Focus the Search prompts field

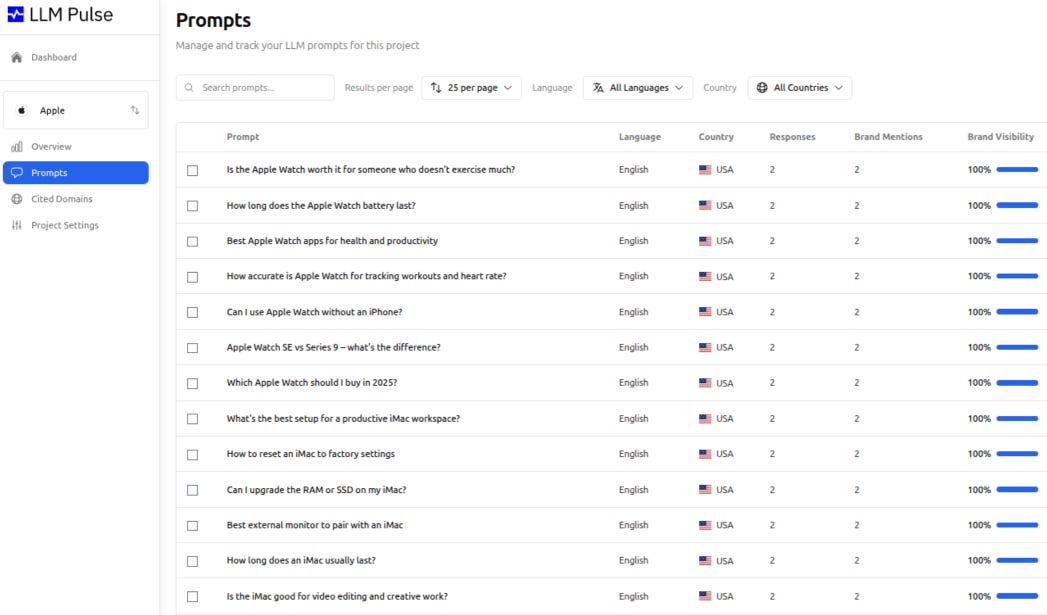tap(255, 87)
